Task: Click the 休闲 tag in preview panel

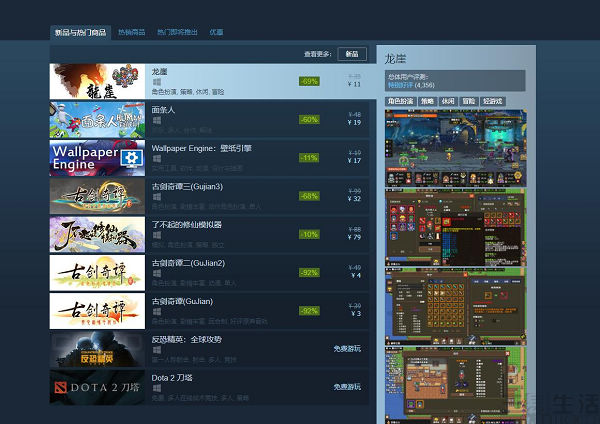Action: (x=448, y=101)
